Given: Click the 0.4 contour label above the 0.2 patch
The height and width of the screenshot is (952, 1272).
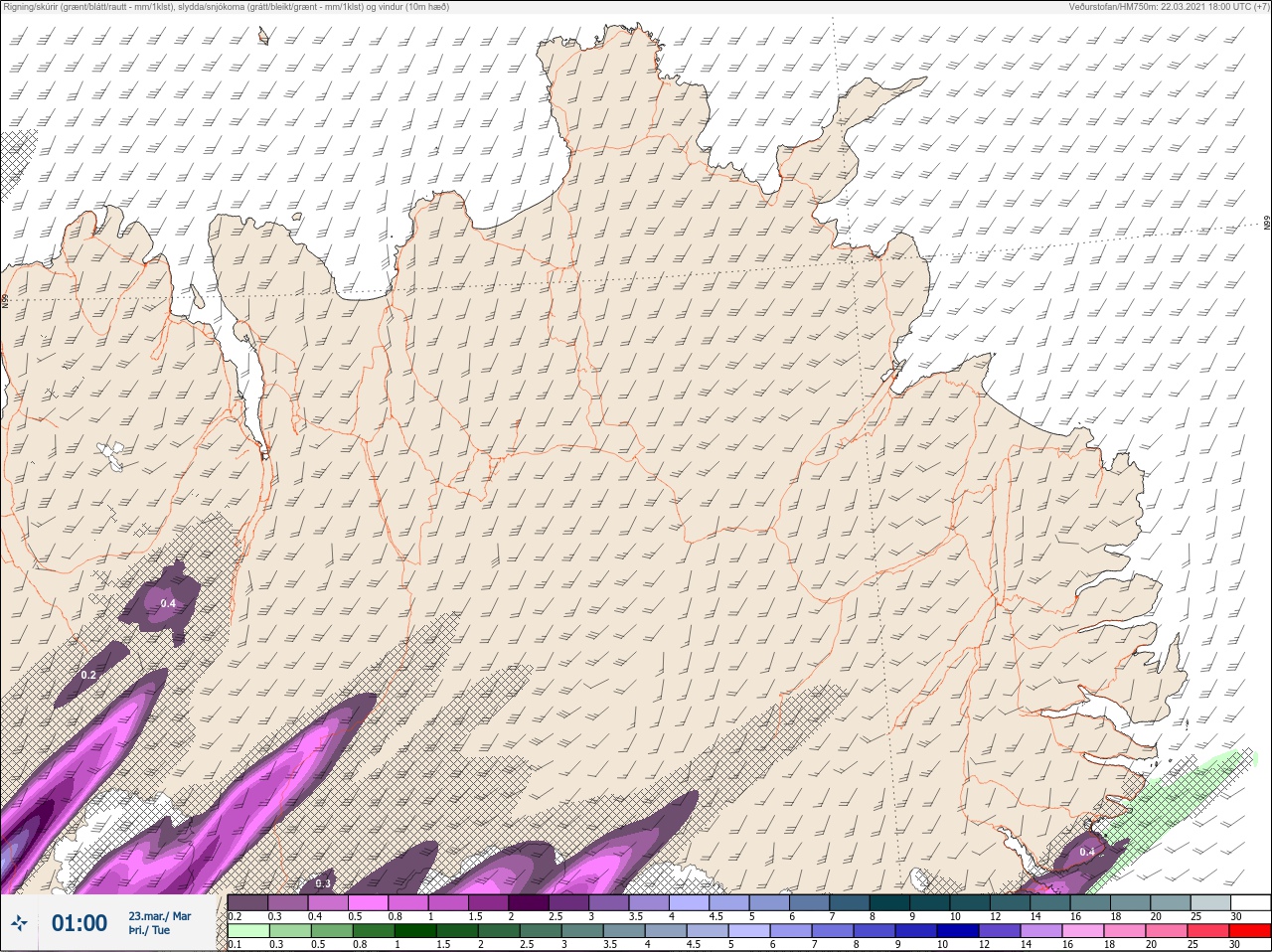Looking at the screenshot, I should pyautogui.click(x=168, y=603).
